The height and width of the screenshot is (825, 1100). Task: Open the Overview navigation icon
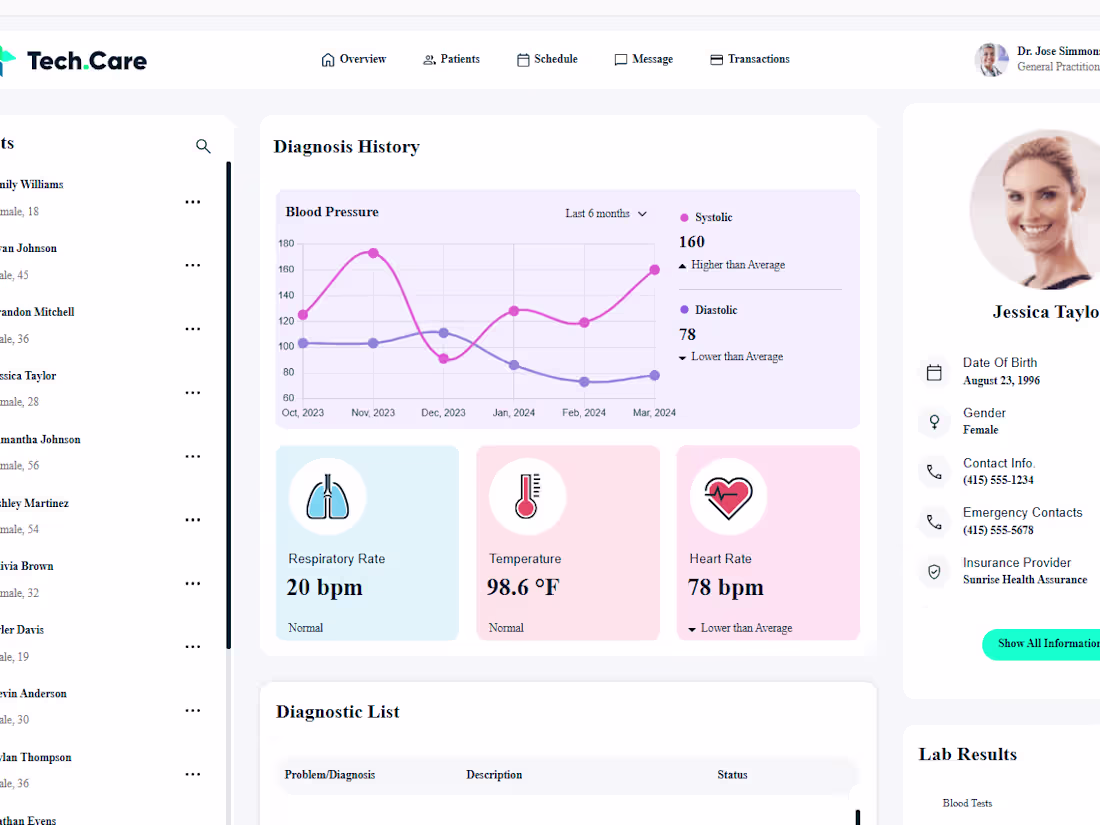[327, 59]
